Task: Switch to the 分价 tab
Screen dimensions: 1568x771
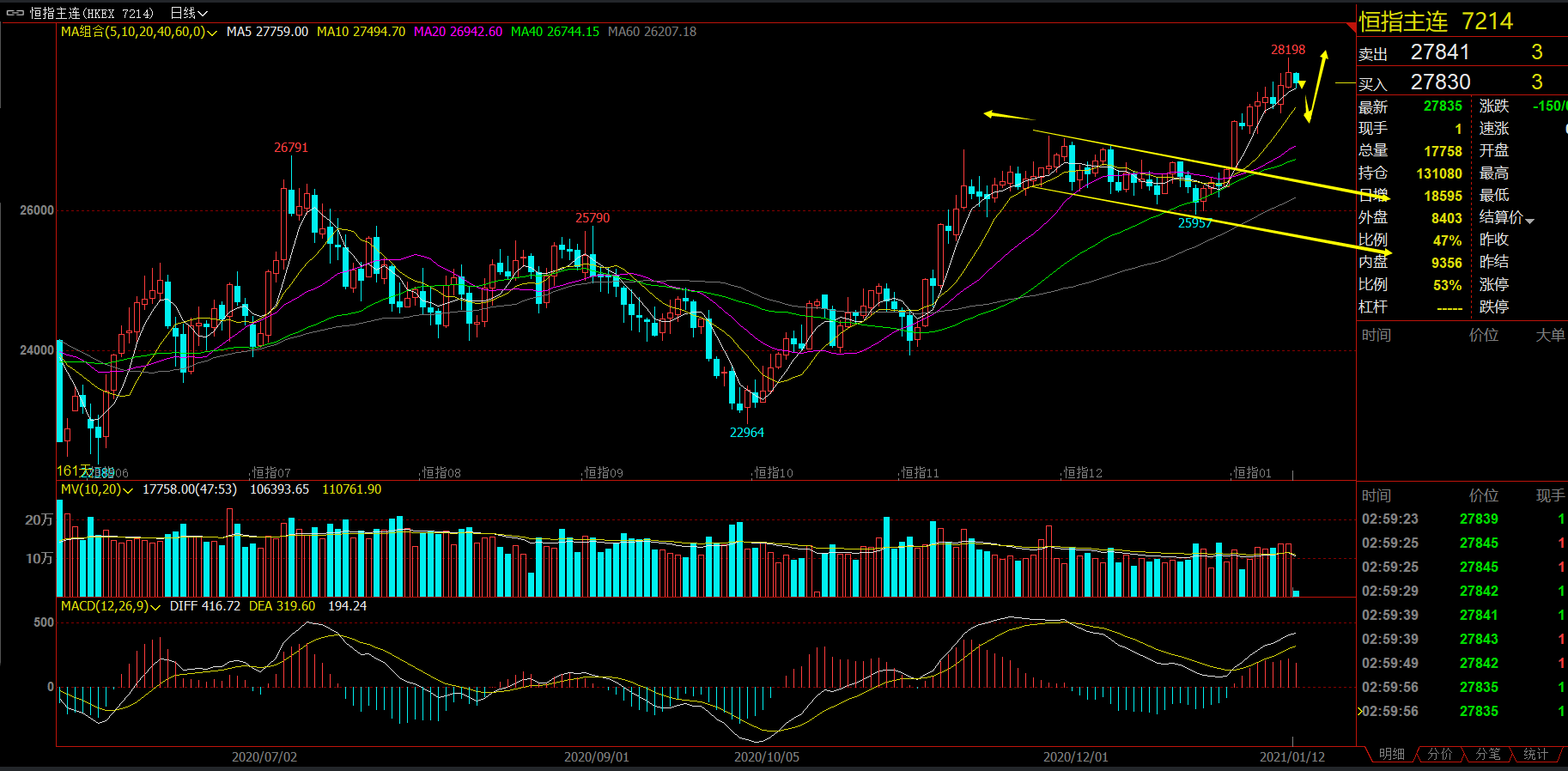Action: click(1440, 754)
